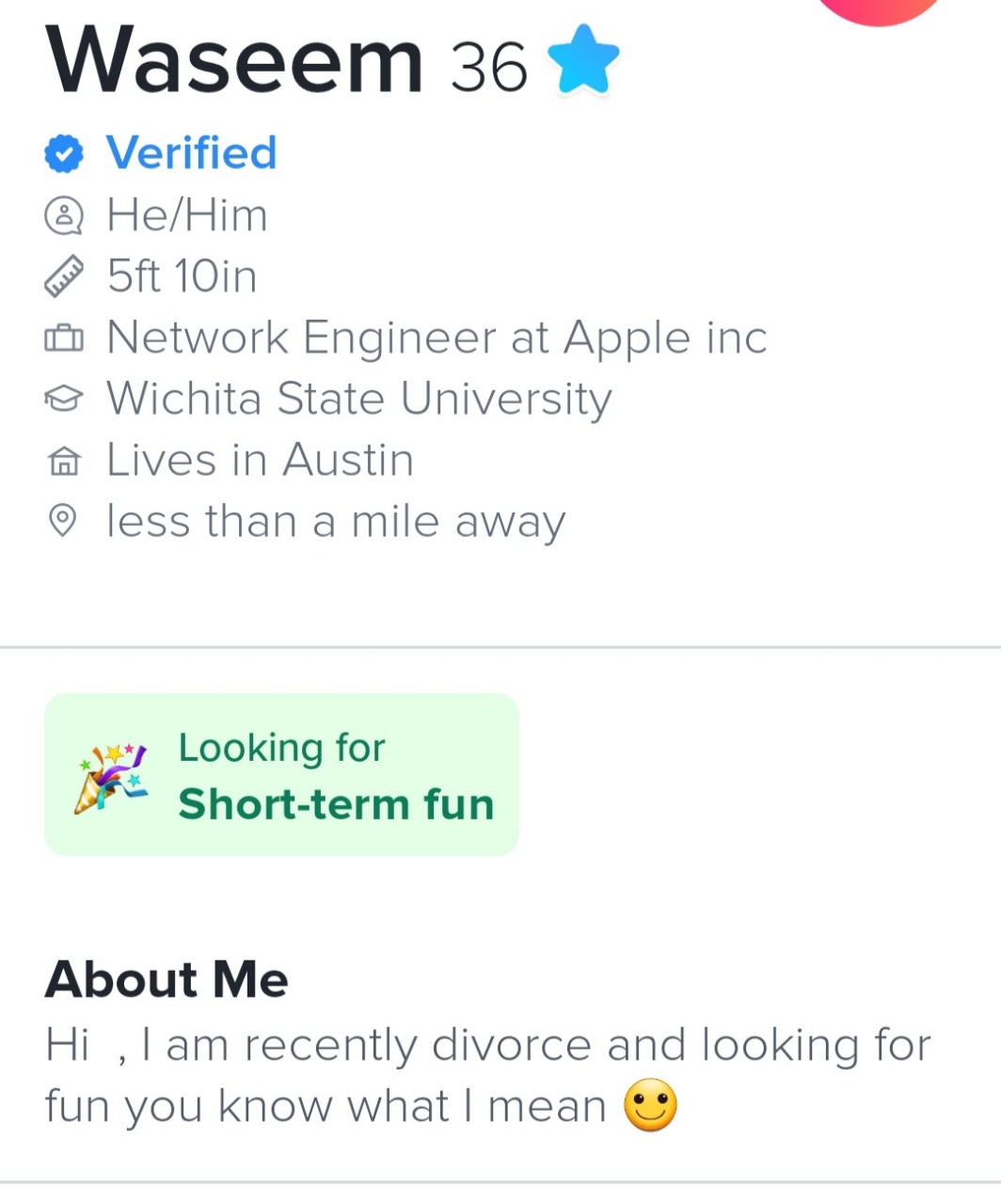The image size is (1001, 1204).
Task: Click the pronouns person icon
Action: pos(64,215)
